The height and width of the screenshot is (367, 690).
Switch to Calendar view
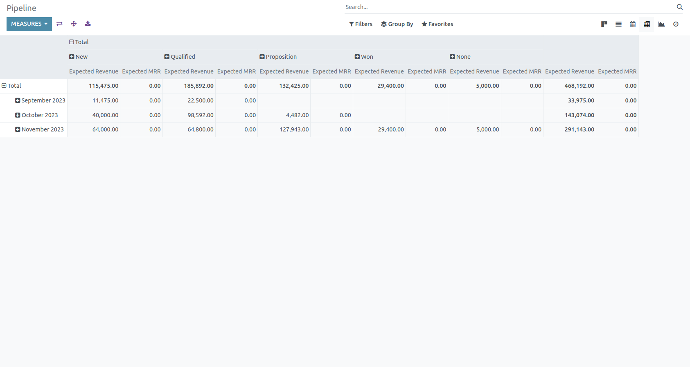coord(632,24)
